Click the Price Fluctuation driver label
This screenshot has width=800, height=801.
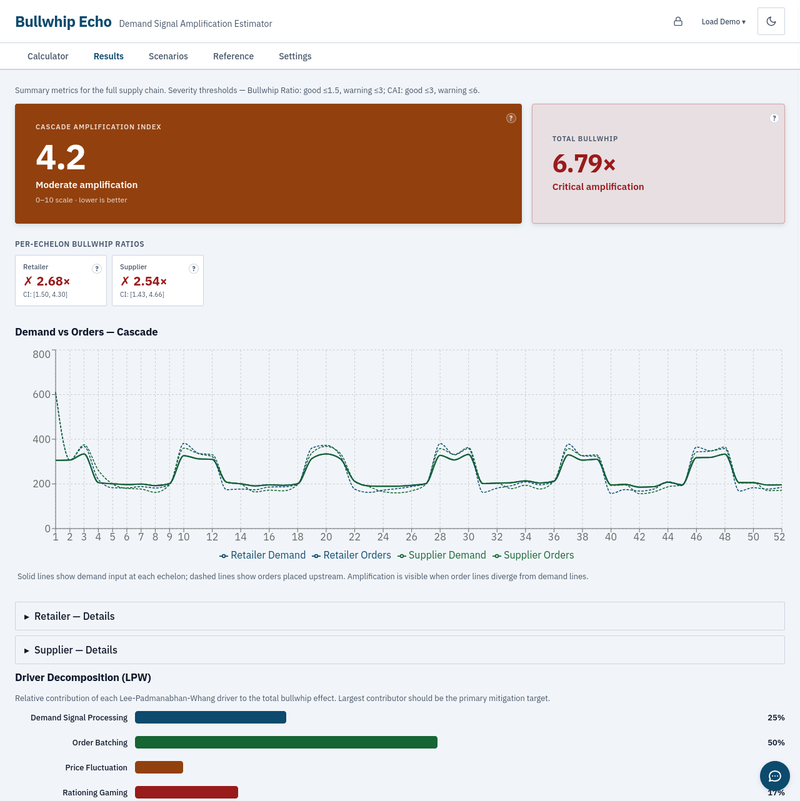96,768
